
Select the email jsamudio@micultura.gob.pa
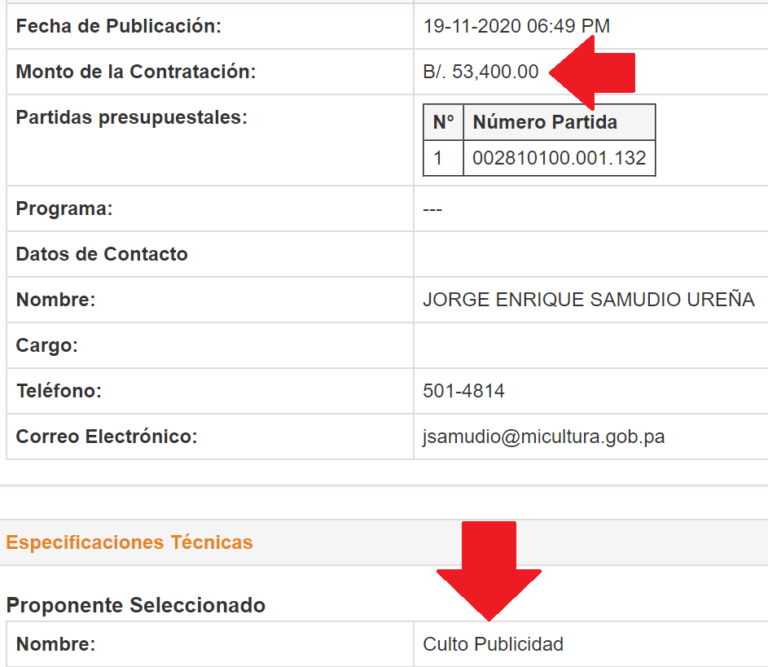point(544,436)
